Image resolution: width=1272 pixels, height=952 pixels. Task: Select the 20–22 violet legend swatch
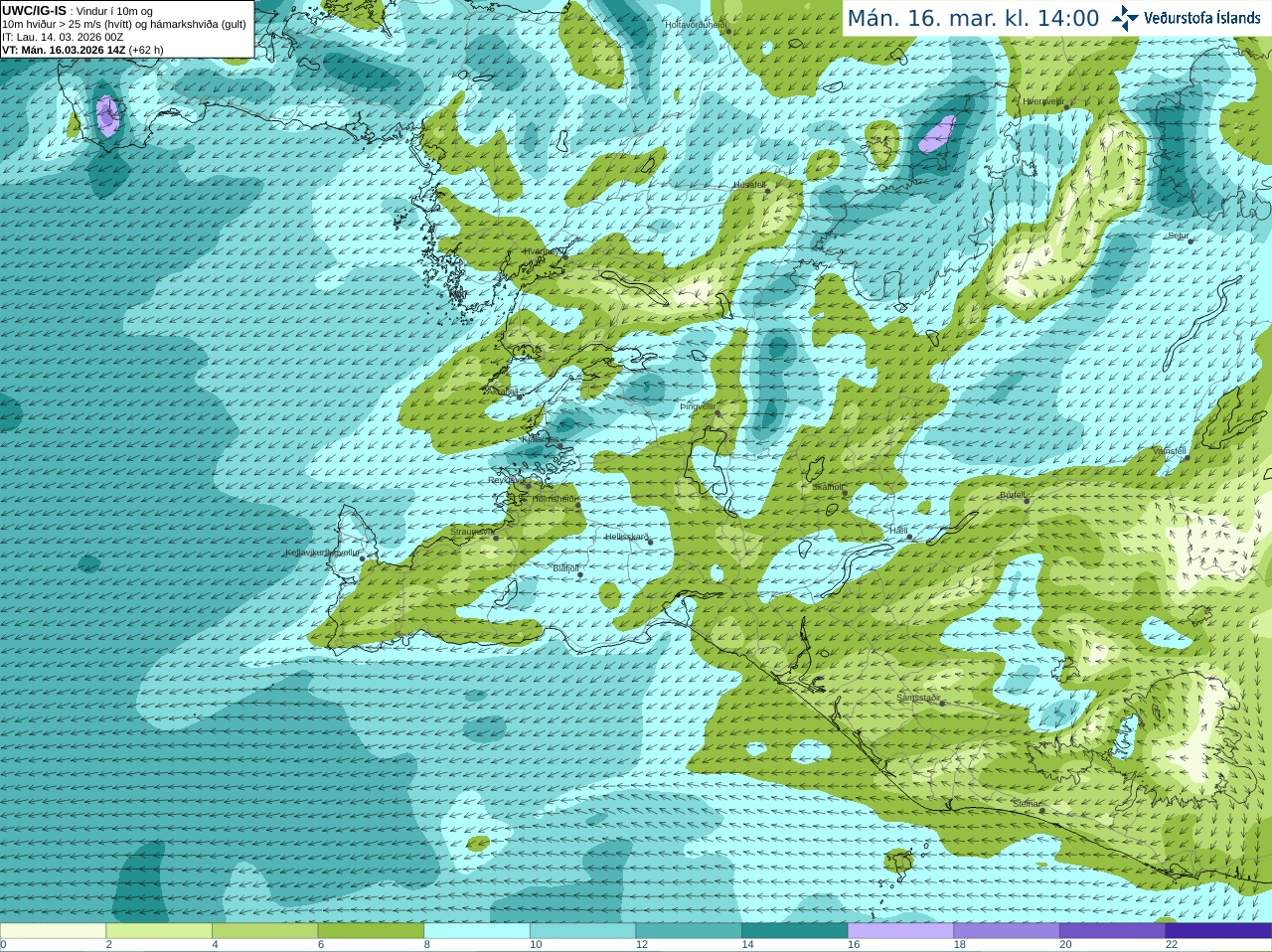(x=1113, y=931)
